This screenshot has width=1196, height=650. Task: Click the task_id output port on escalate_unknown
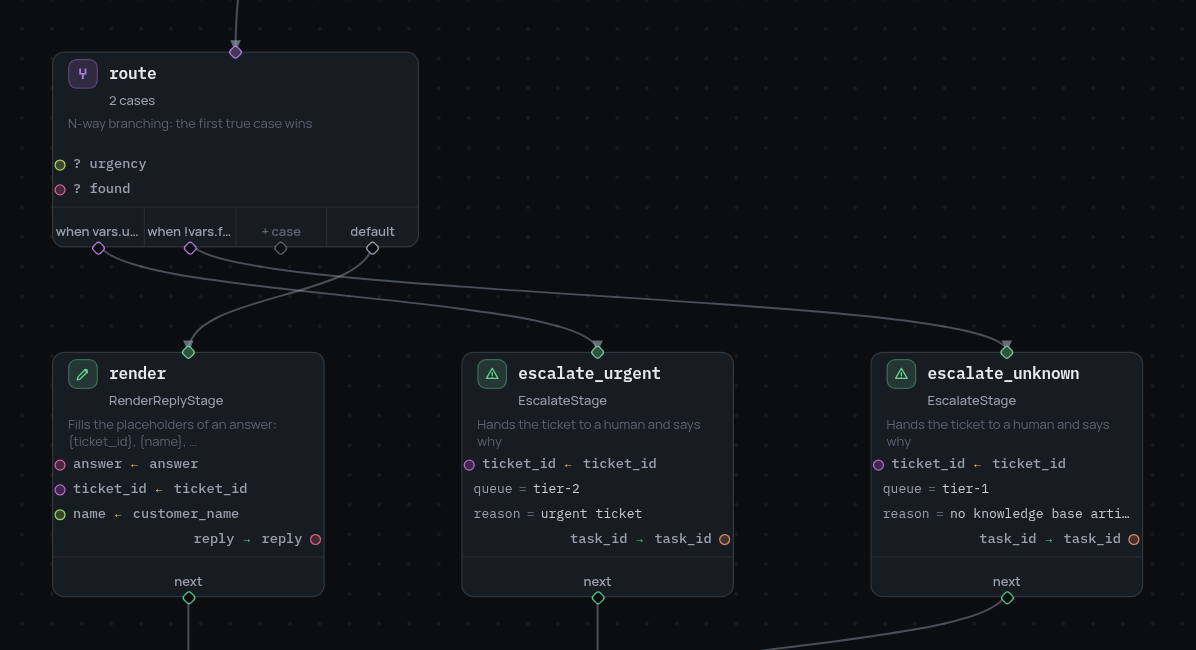tap(1134, 539)
